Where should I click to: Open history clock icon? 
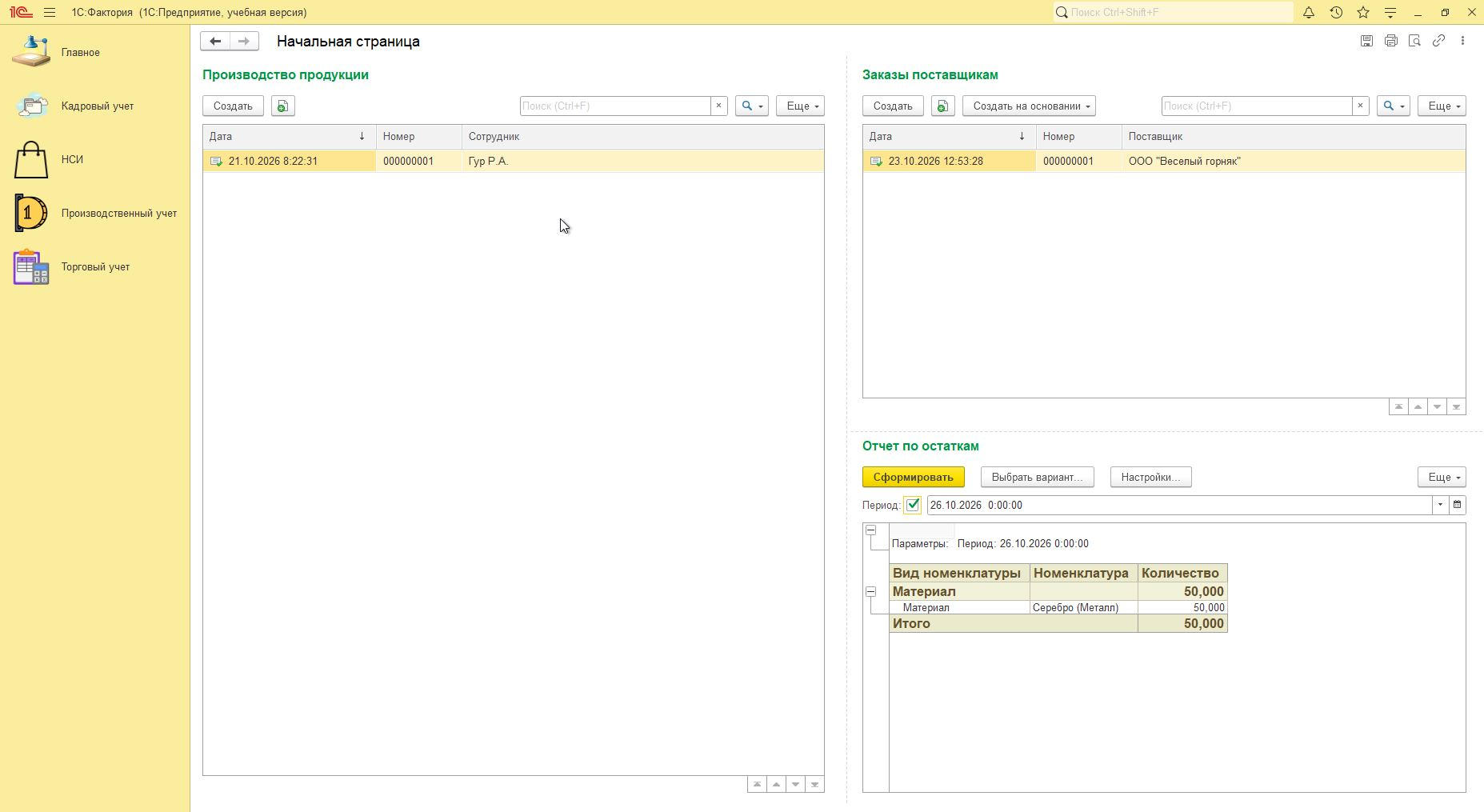[x=1336, y=13]
